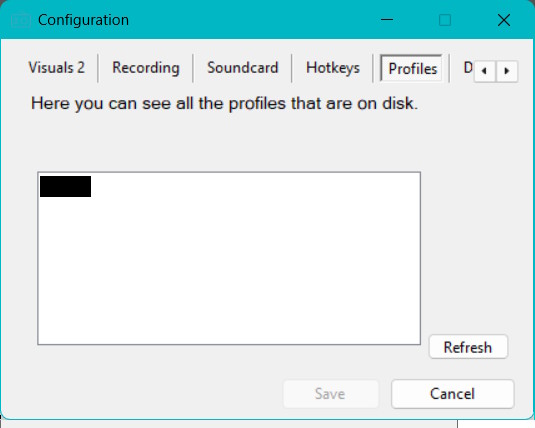The width and height of the screenshot is (535, 428).
Task: Click the application icon in the title bar
Action: 21,20
